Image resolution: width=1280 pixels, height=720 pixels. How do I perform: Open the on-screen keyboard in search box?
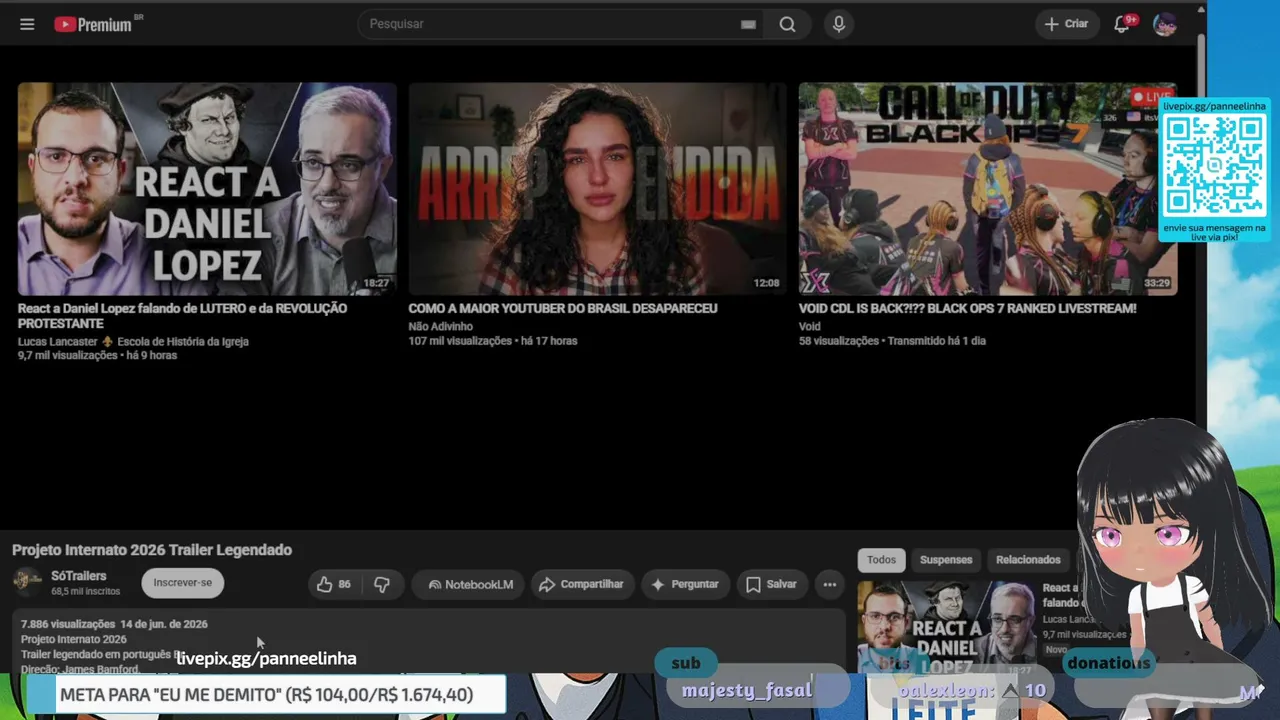pos(748,24)
